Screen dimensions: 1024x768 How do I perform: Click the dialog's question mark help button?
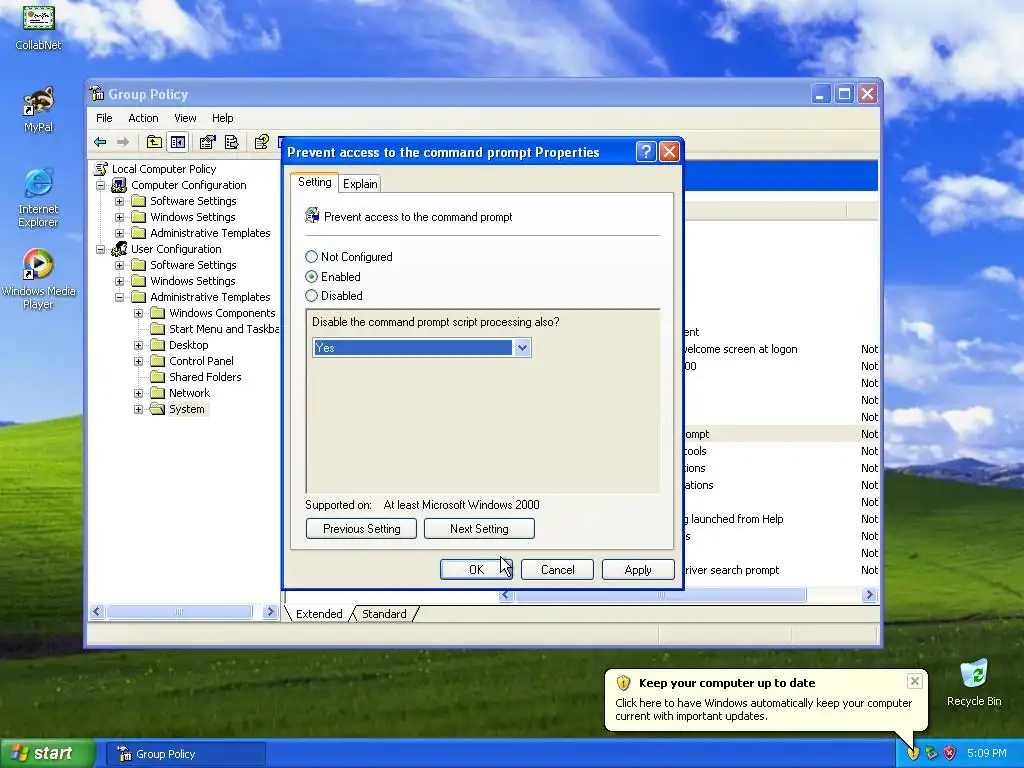tap(645, 152)
